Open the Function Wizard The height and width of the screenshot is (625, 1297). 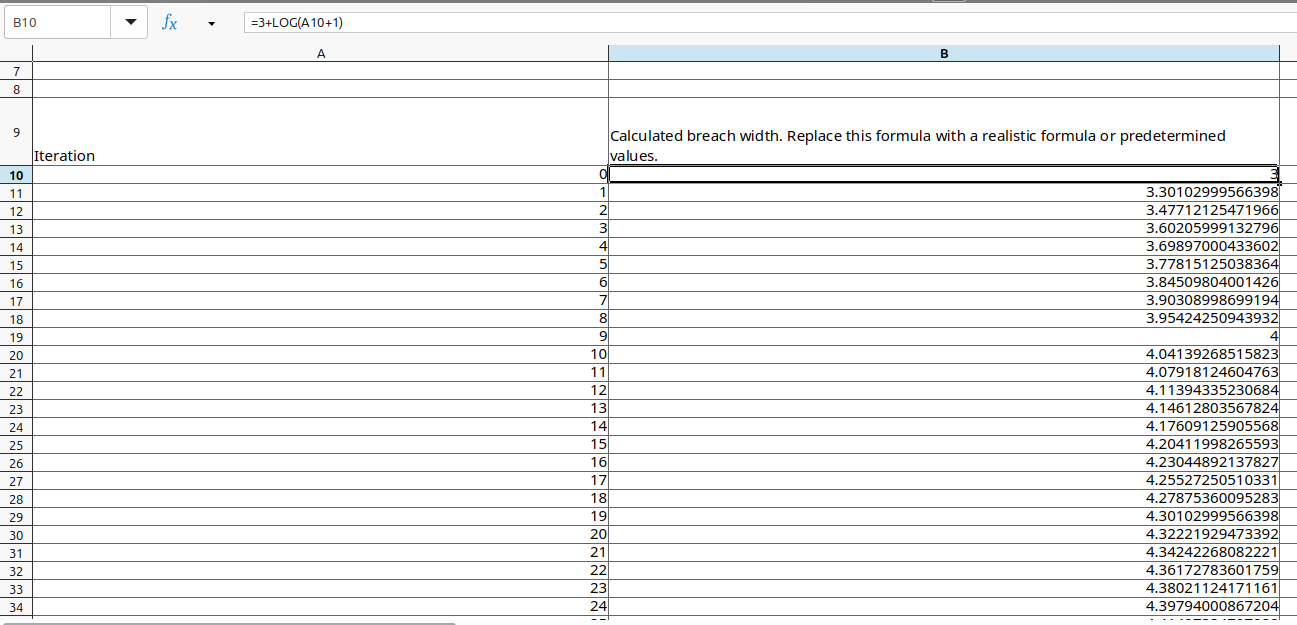(x=169, y=21)
